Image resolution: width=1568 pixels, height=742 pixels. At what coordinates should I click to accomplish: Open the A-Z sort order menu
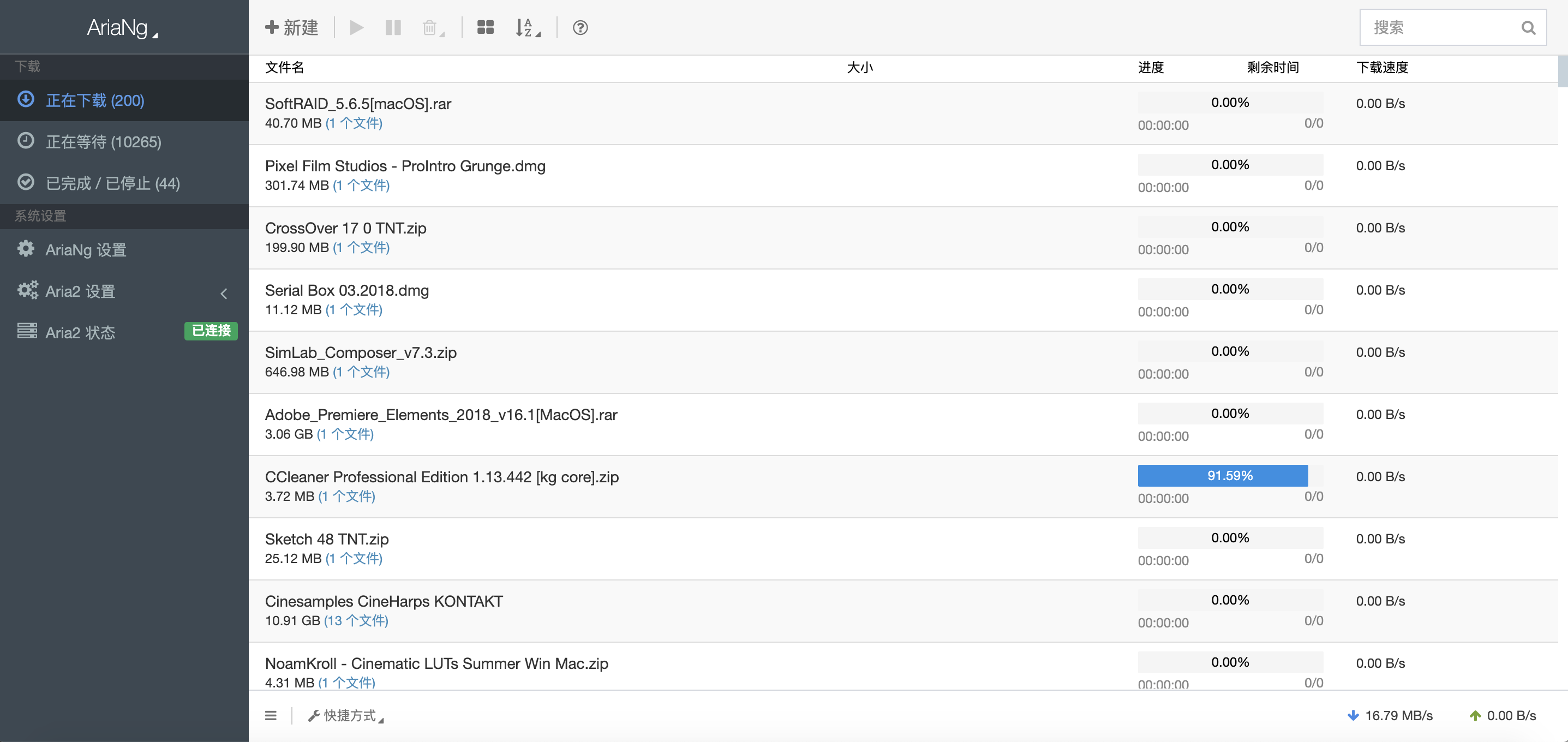[527, 28]
